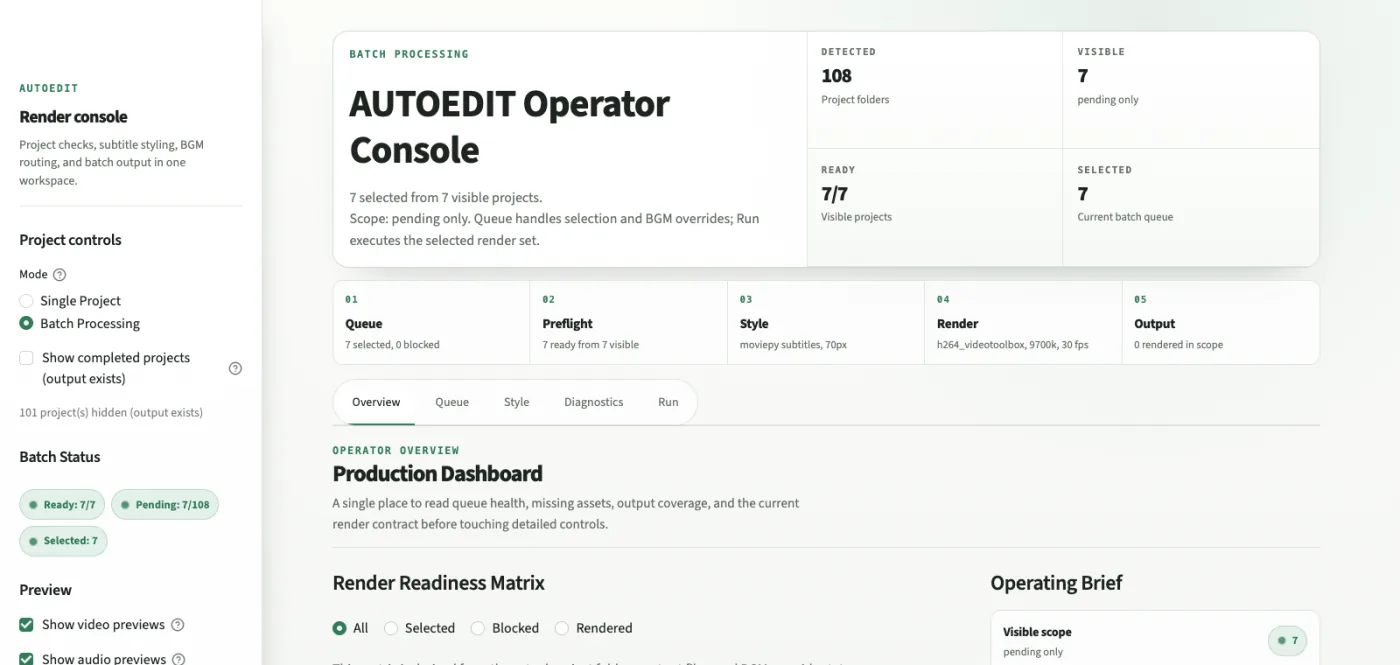Click the Visible 7 pending only stat

click(1191, 90)
